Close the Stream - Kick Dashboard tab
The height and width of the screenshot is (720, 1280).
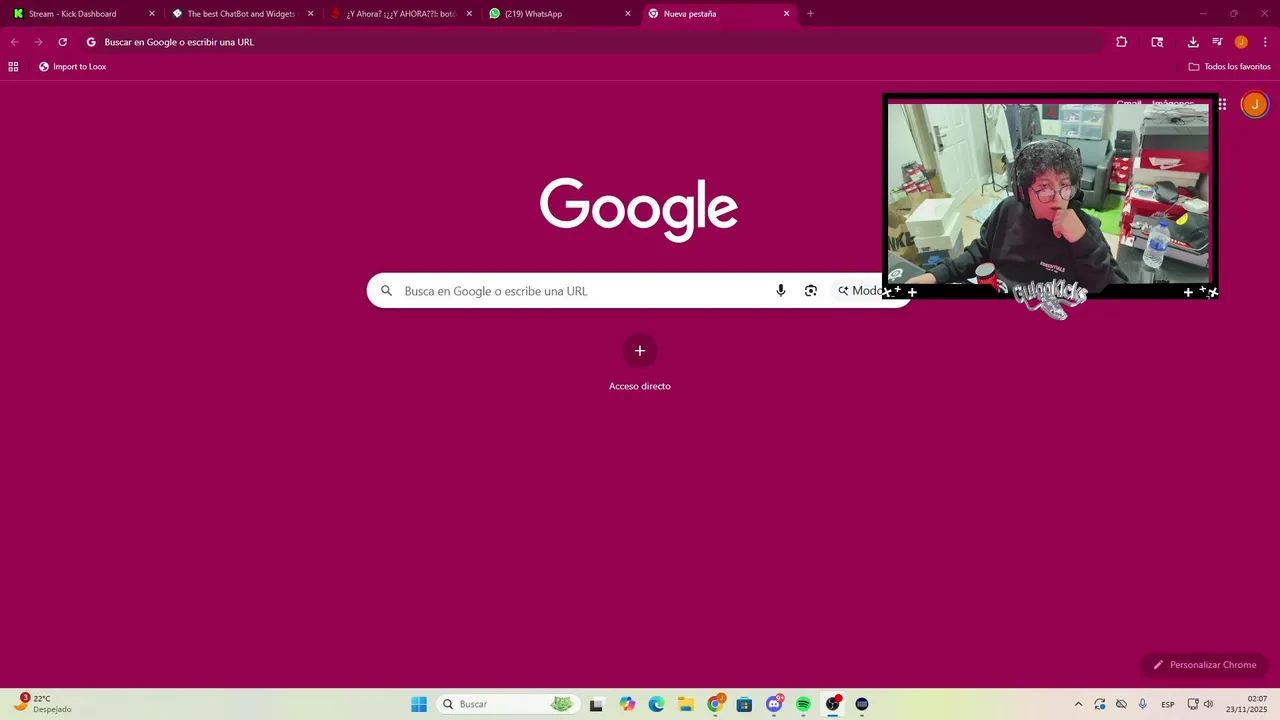152,14
